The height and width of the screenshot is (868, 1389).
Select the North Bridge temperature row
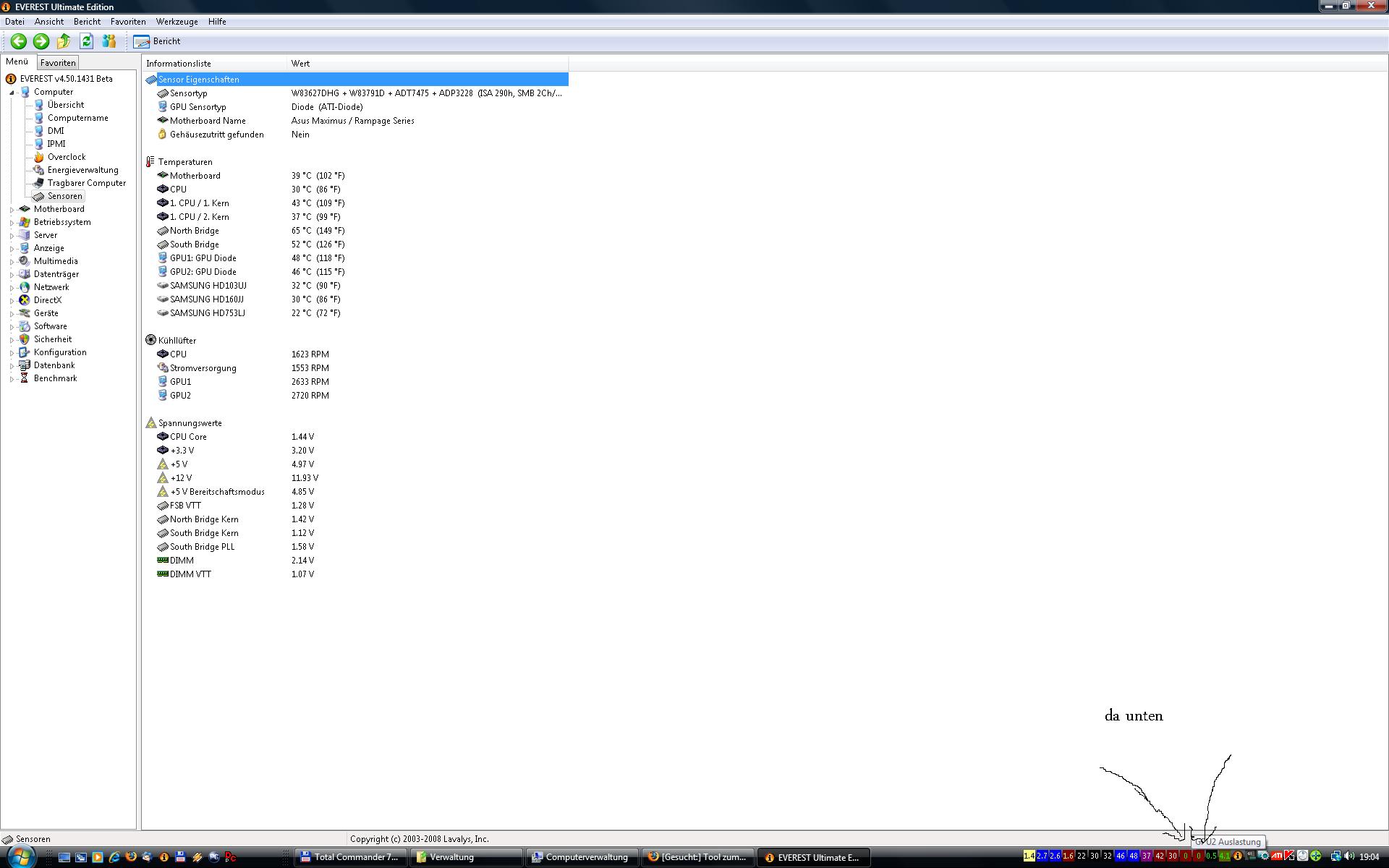(194, 231)
